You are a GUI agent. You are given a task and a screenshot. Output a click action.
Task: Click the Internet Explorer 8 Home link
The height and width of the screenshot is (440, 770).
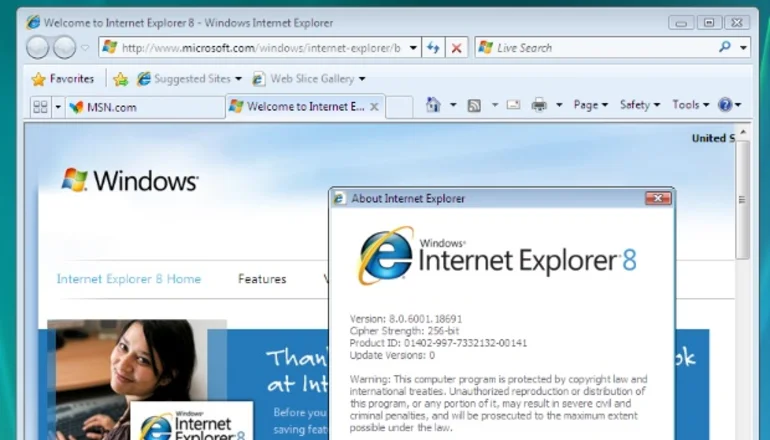(x=129, y=279)
